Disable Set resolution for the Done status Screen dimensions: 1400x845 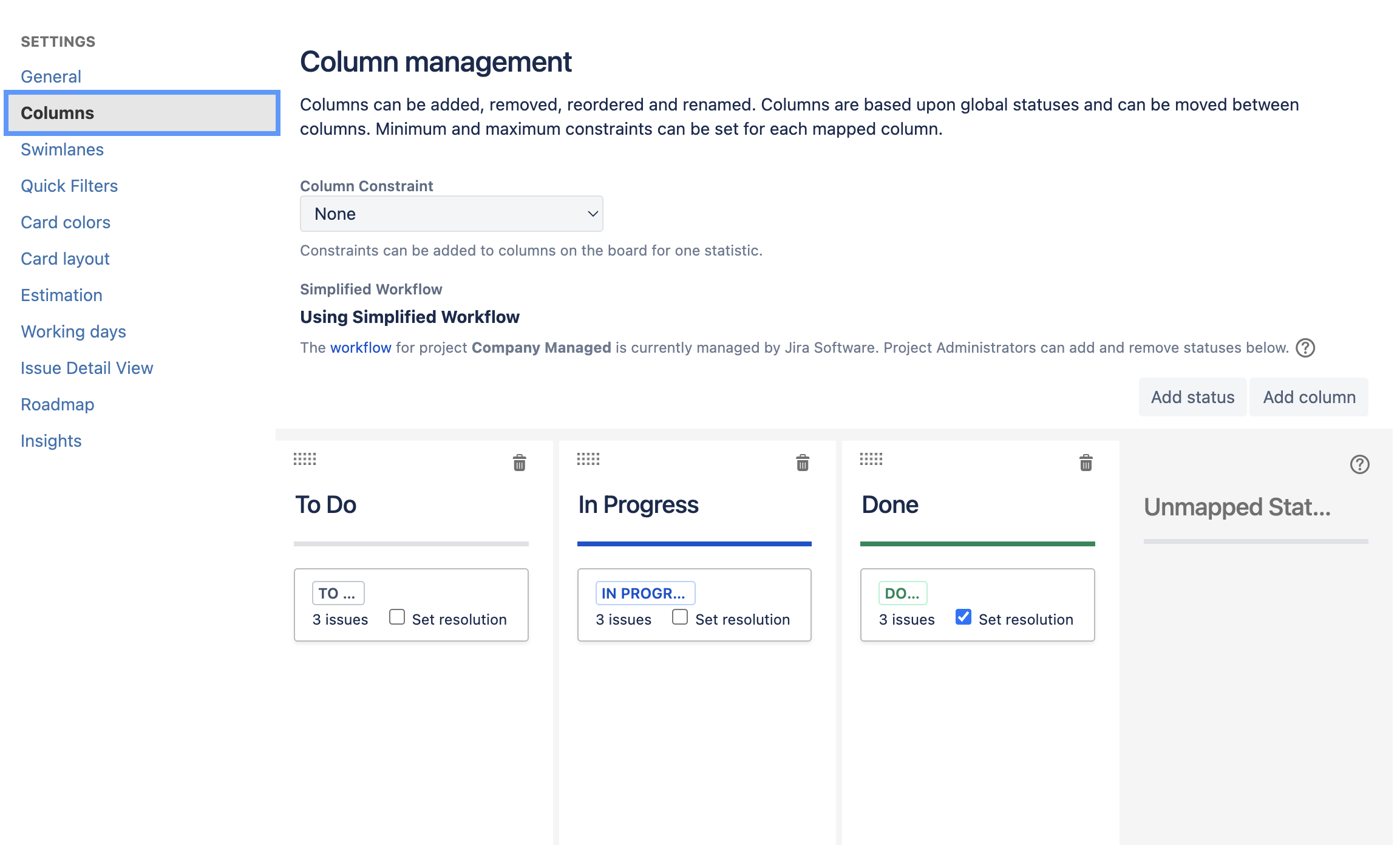963,616
